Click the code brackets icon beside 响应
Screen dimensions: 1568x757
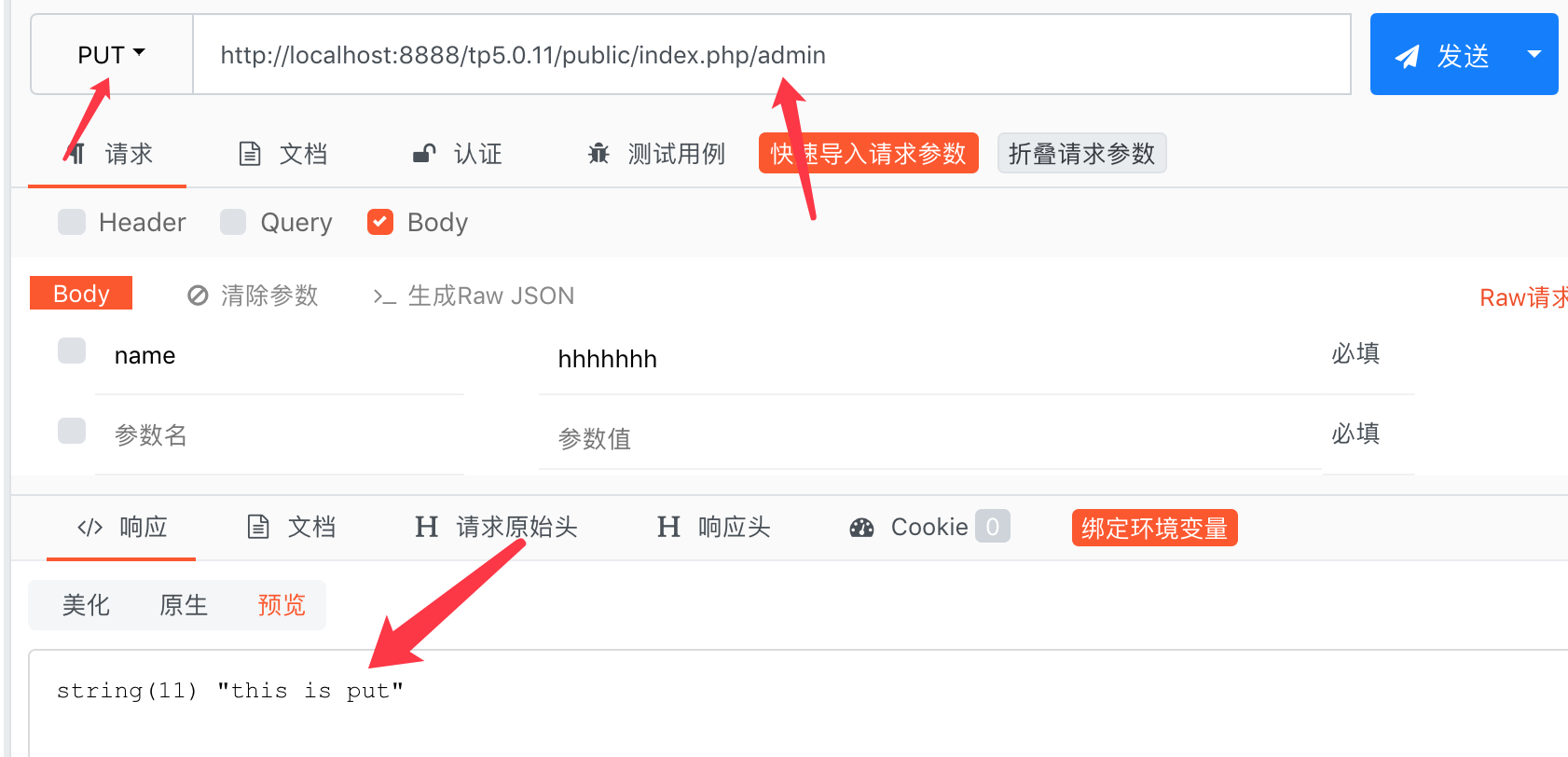coord(89,528)
